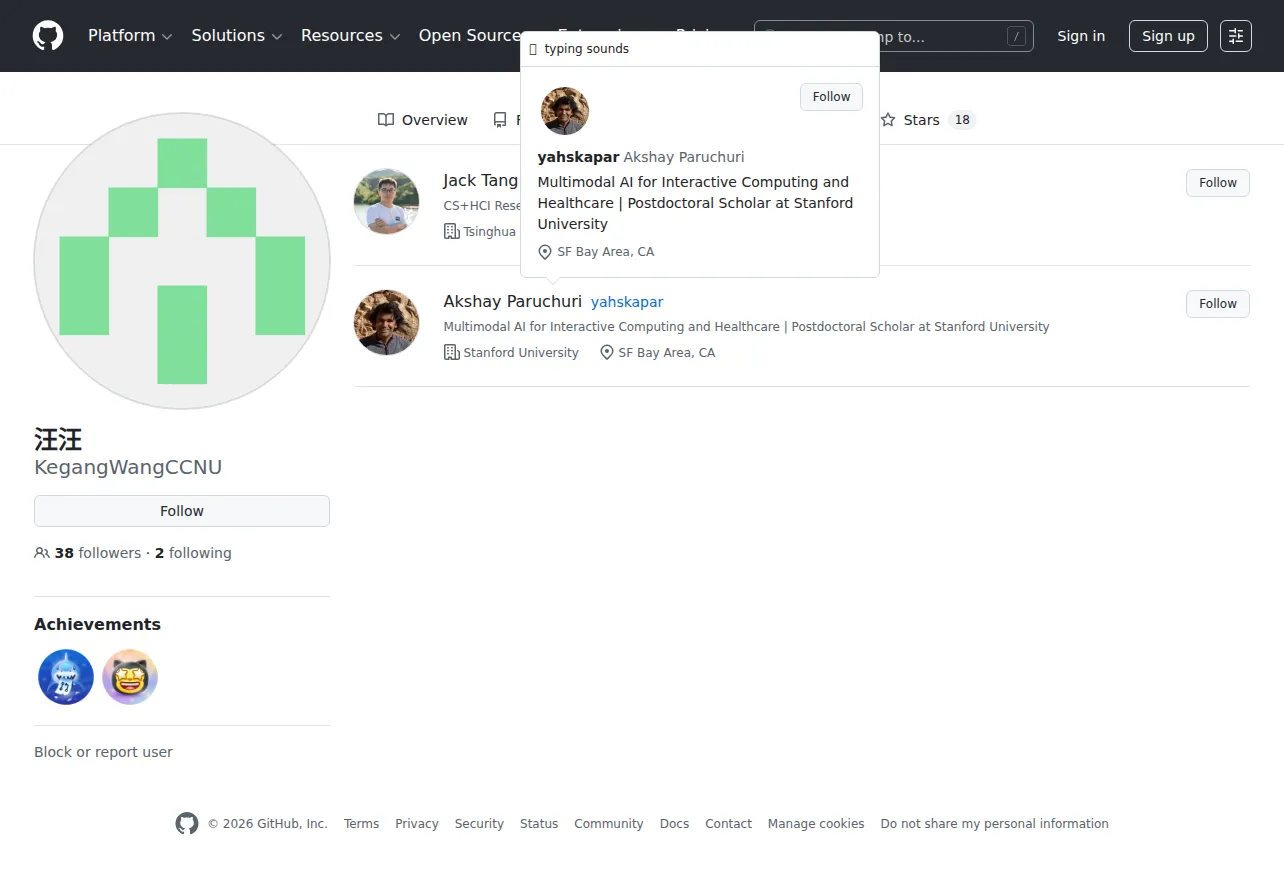Viewport: 1284px width, 877px height.
Task: Go to the GitHub homepage via header logo
Action: pos(48,36)
